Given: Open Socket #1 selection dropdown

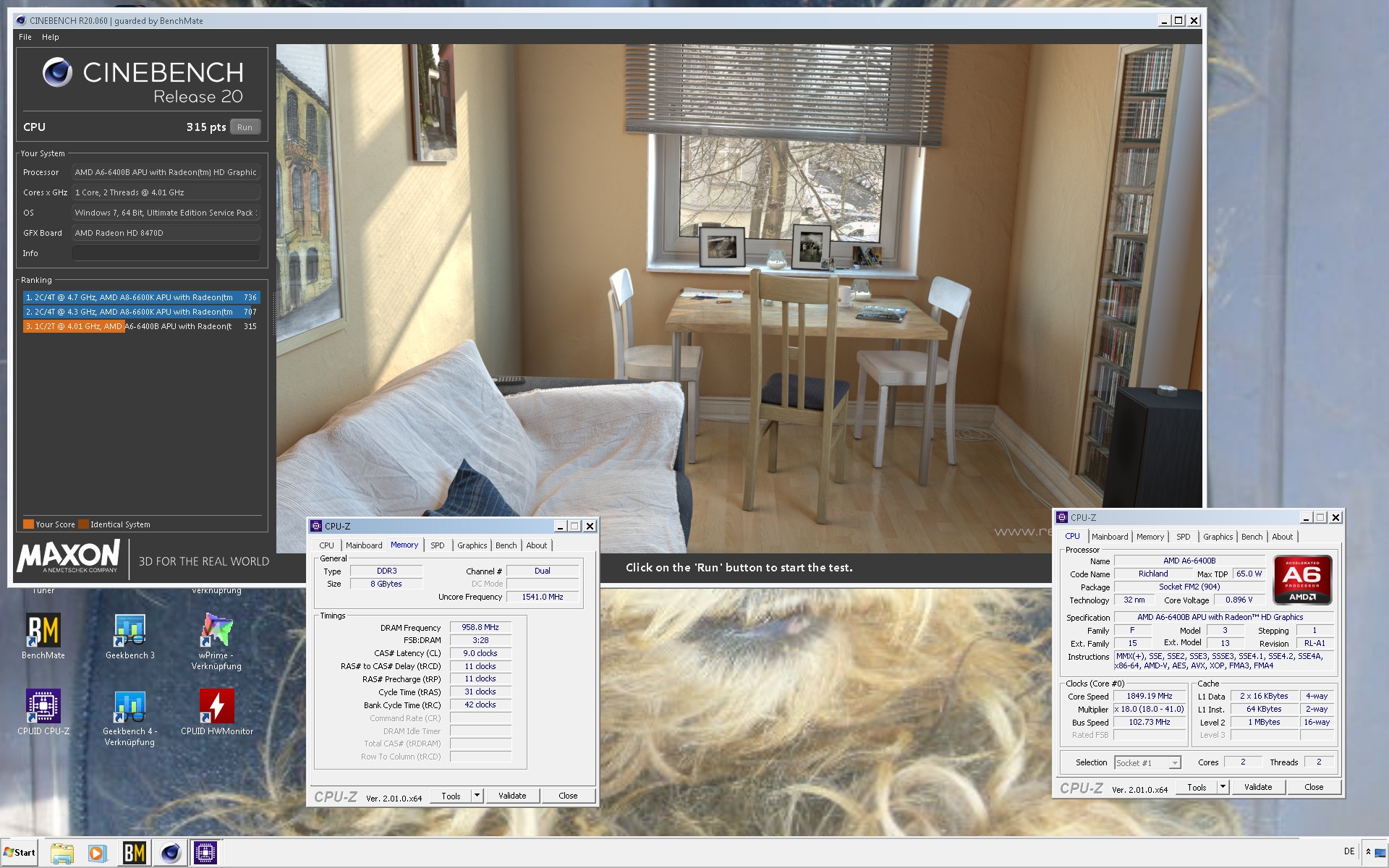Looking at the screenshot, I should click(1147, 762).
